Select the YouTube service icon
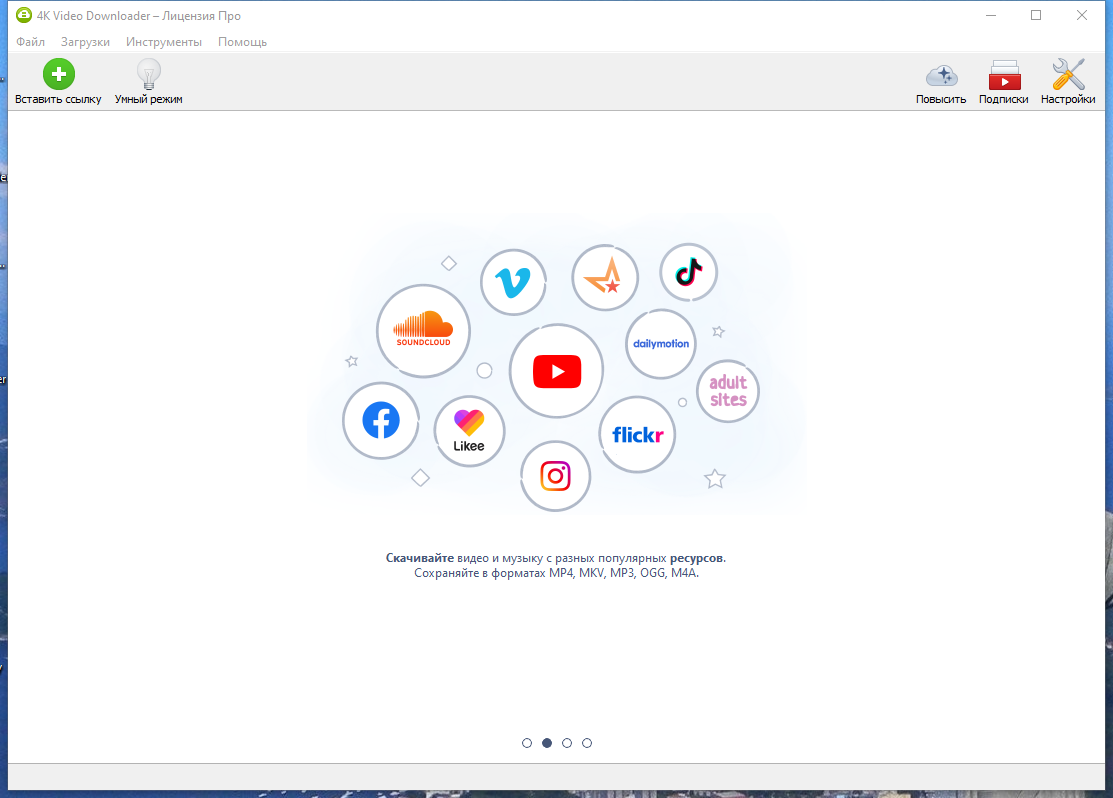This screenshot has width=1113, height=798. [x=556, y=369]
